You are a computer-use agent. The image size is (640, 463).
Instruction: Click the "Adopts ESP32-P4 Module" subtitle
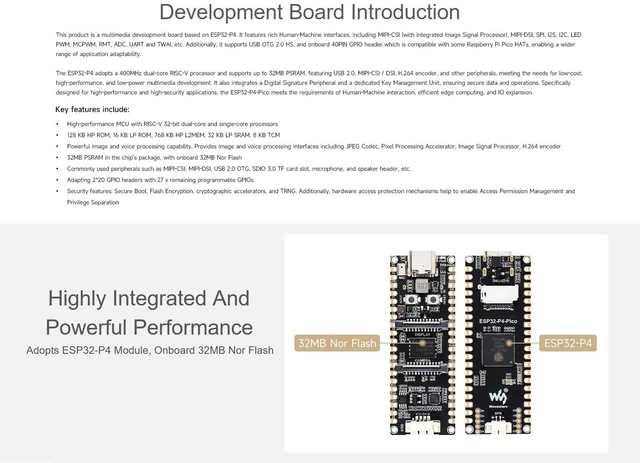[x=150, y=350]
